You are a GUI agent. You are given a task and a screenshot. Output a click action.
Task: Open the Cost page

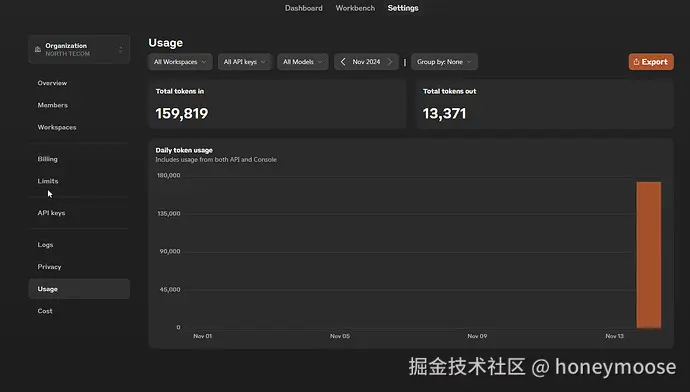pyautogui.click(x=45, y=311)
